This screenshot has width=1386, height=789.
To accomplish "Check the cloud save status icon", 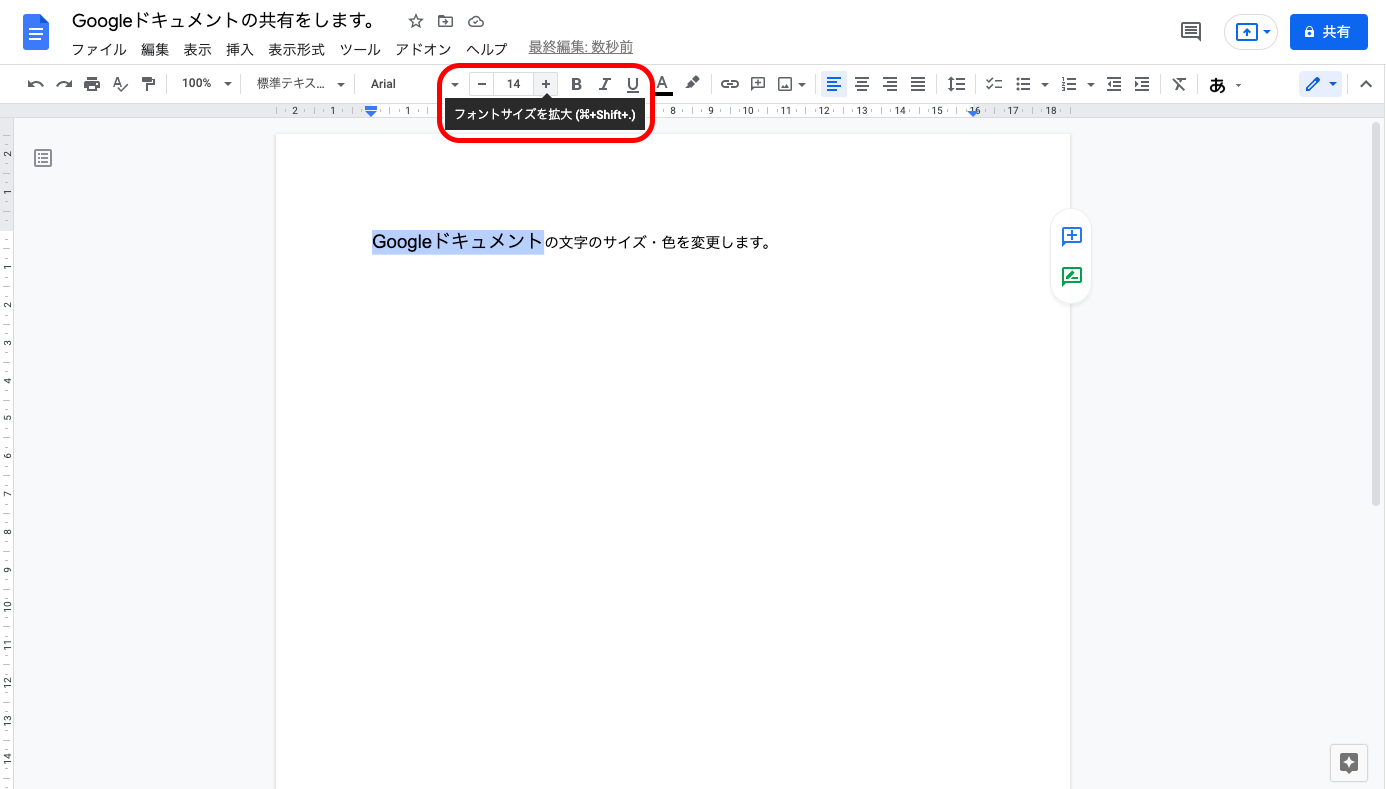I will point(476,21).
